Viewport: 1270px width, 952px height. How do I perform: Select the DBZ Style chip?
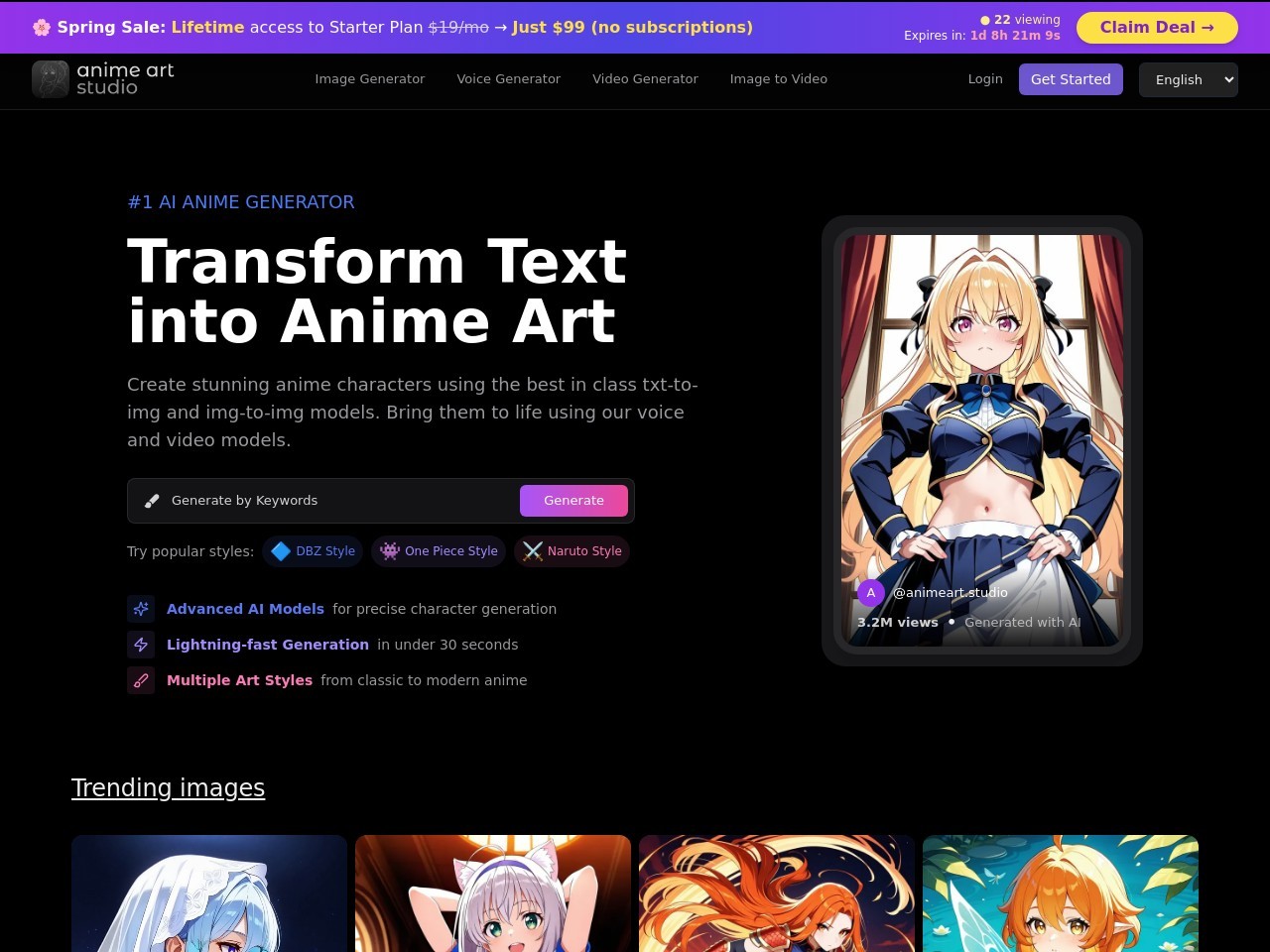pyautogui.click(x=314, y=551)
